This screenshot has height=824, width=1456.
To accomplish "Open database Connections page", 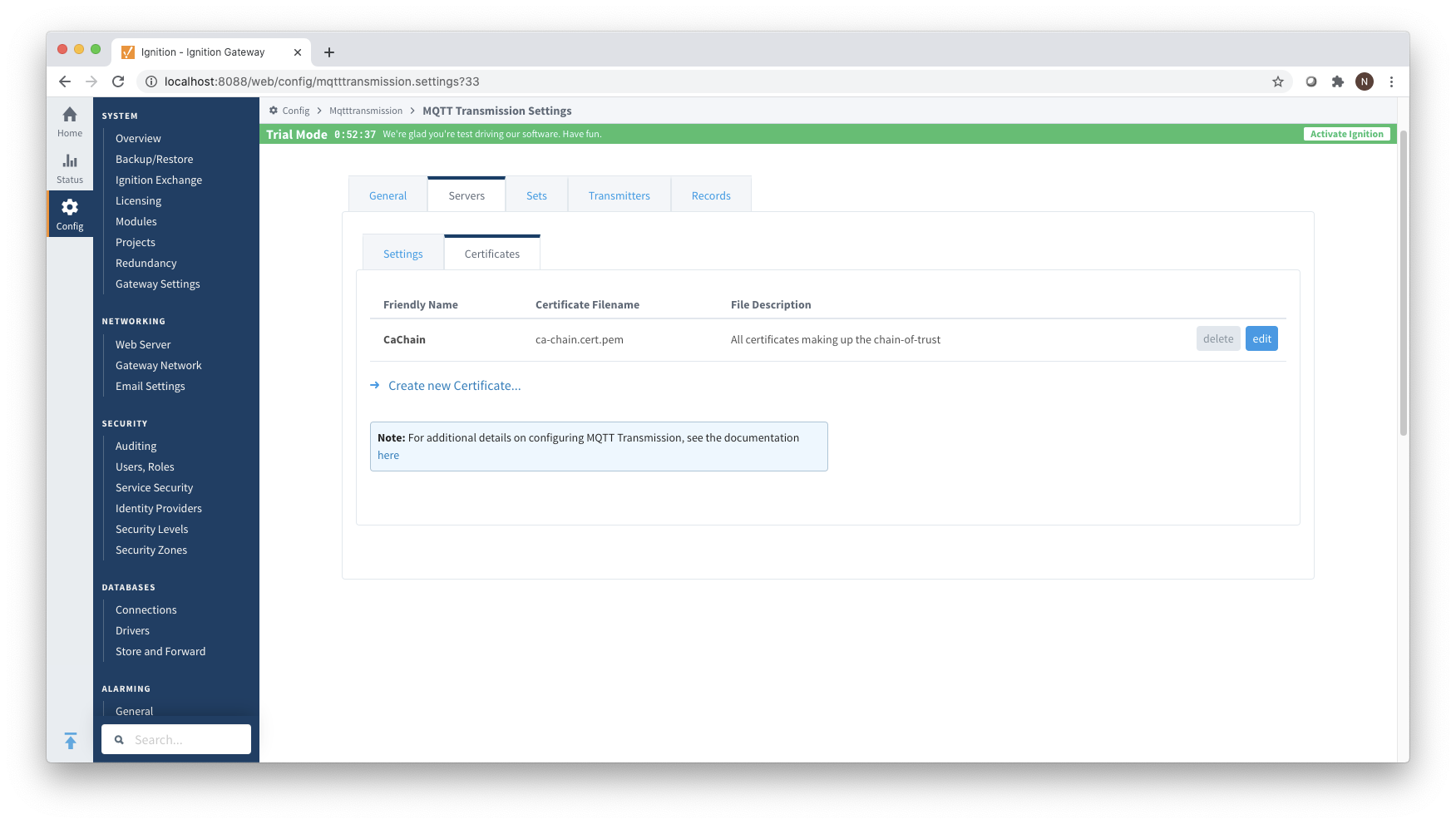I will pyautogui.click(x=146, y=609).
